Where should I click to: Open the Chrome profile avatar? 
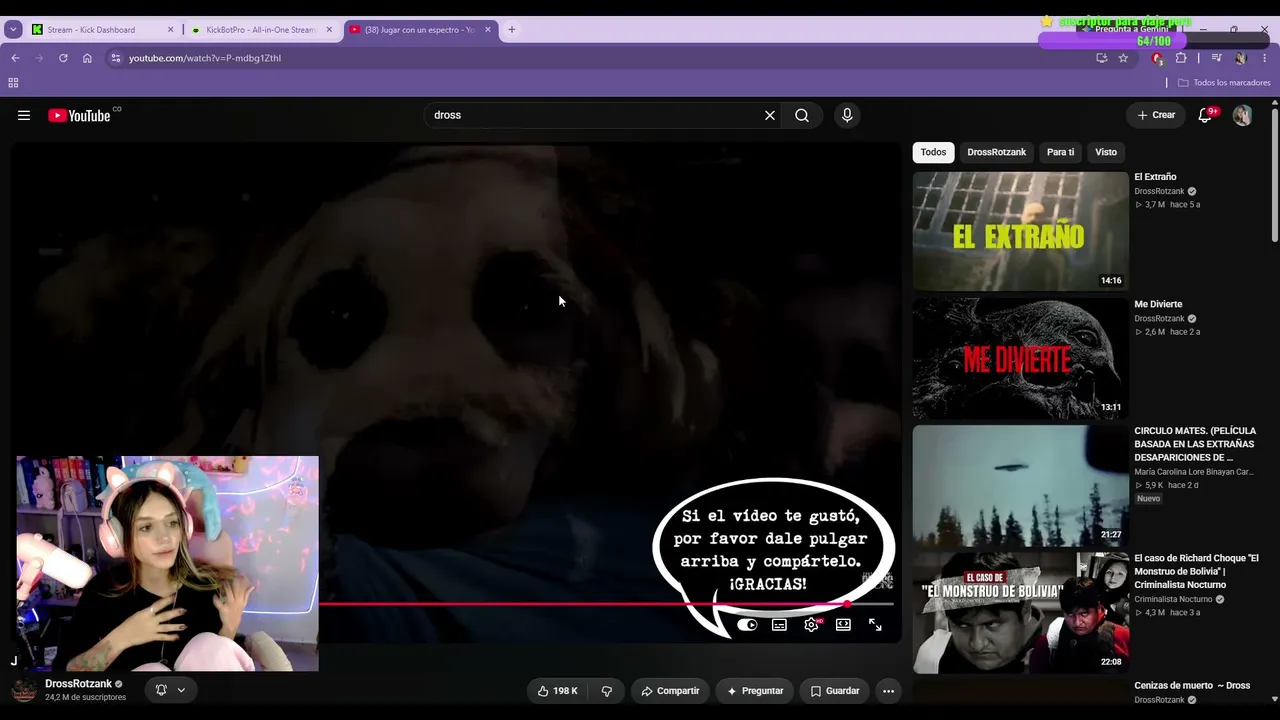1240,58
